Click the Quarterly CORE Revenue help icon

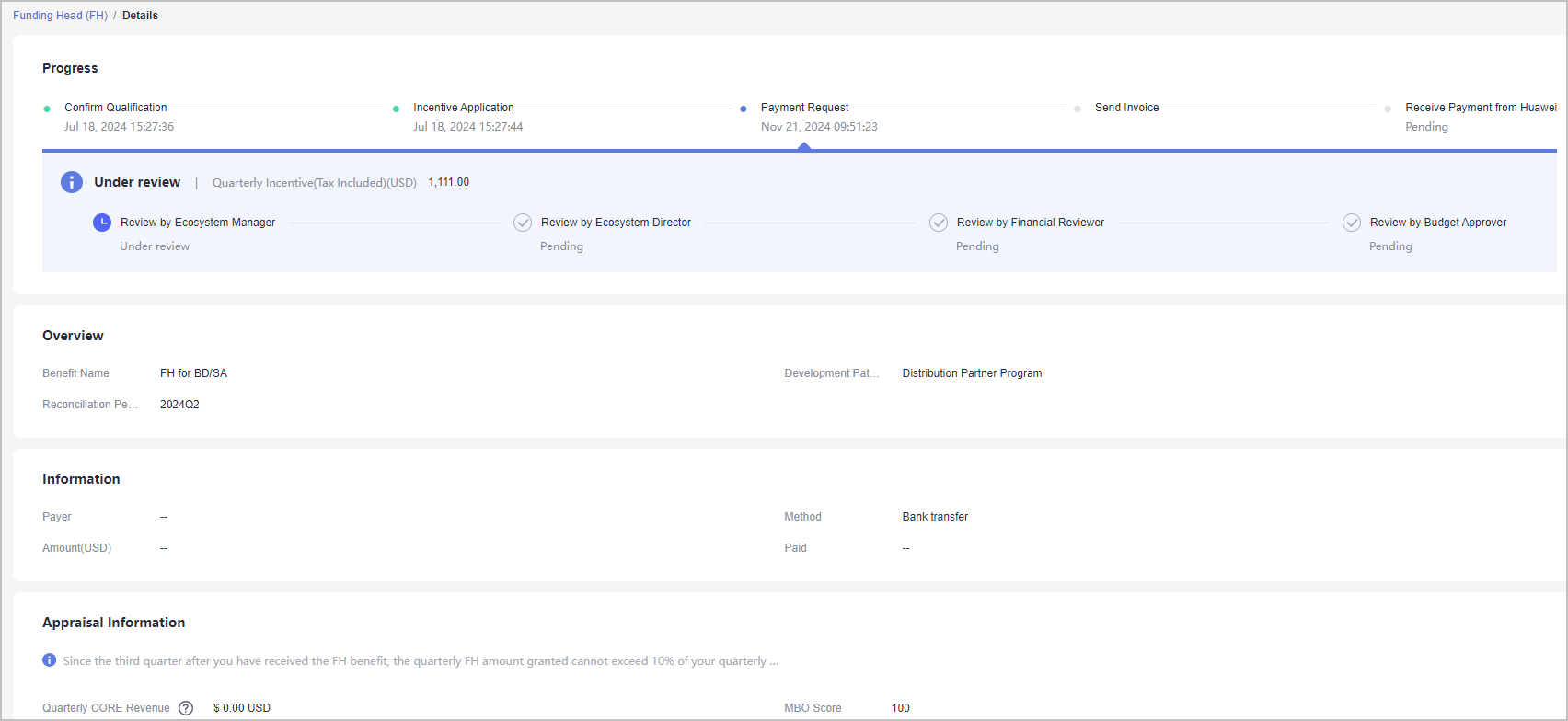[186, 708]
